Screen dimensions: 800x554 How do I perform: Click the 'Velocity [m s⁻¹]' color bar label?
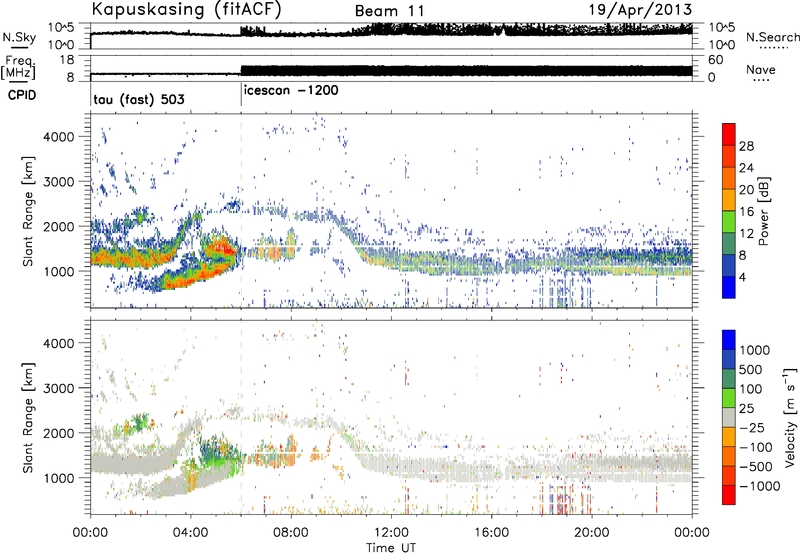click(790, 418)
